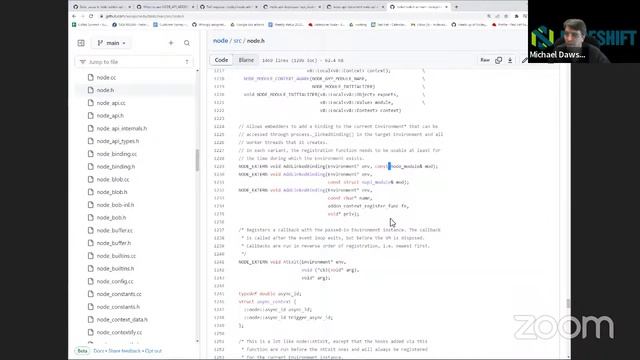Screen dimensions: 640x360
Task: Download the raw file icon
Action: (510, 60)
